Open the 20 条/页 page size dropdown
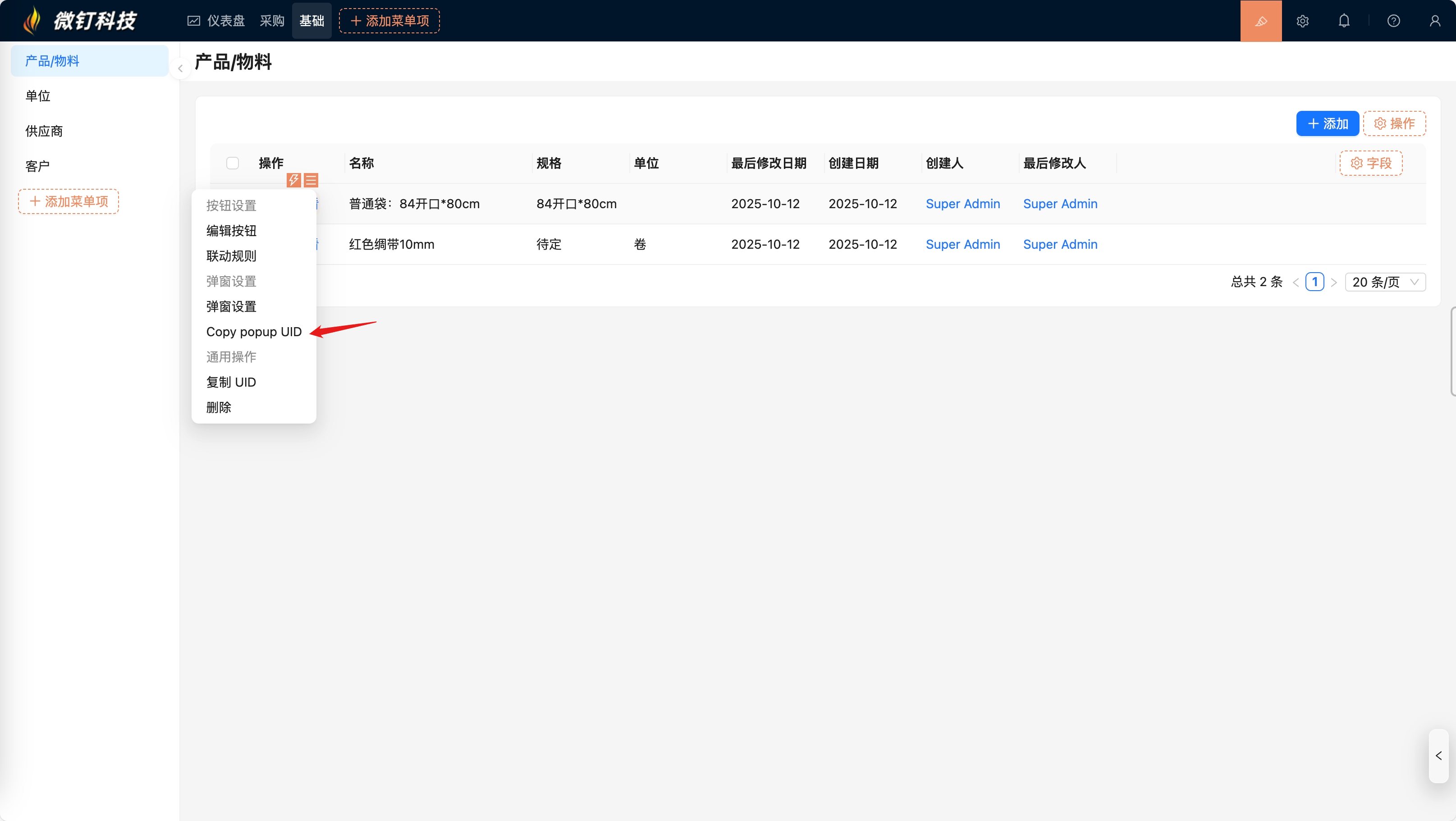 (x=1385, y=282)
